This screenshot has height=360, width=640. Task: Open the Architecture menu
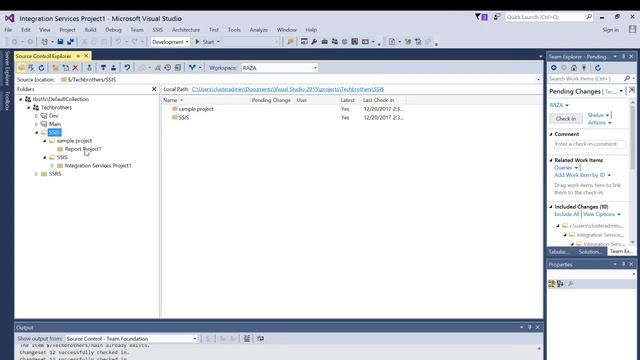coord(186,30)
